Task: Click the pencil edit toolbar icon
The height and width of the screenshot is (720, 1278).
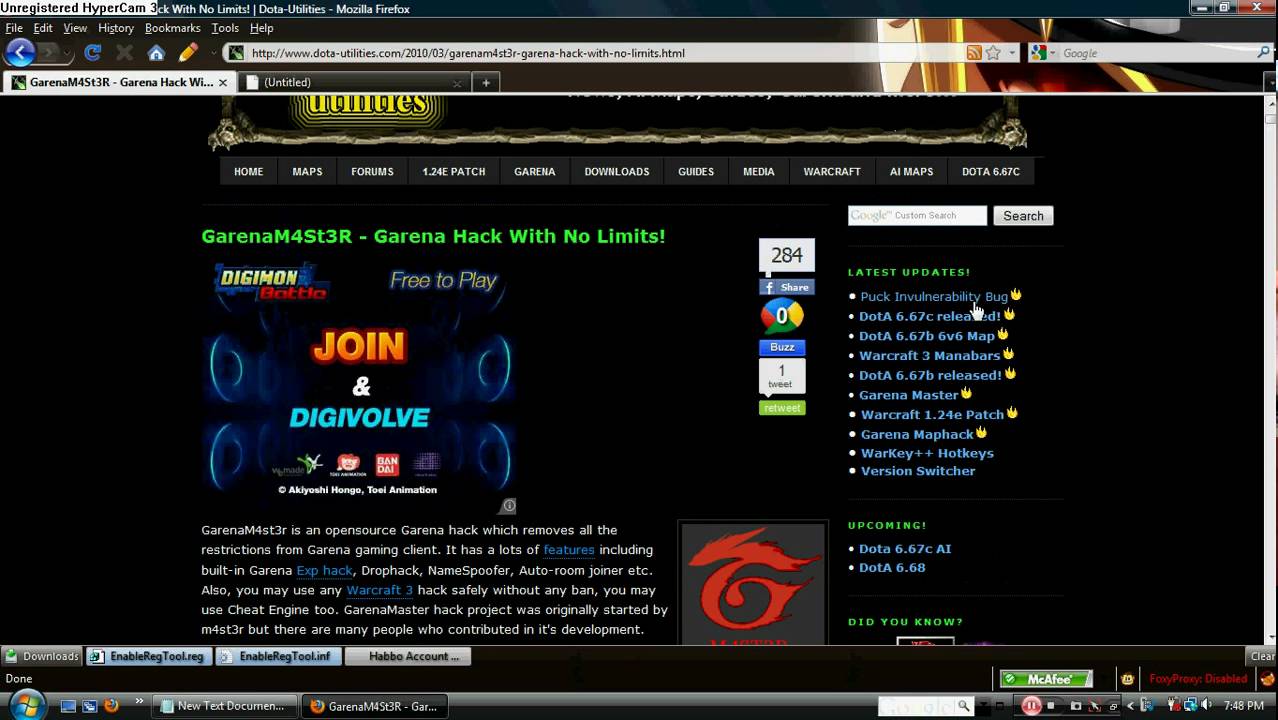Action: click(x=187, y=52)
